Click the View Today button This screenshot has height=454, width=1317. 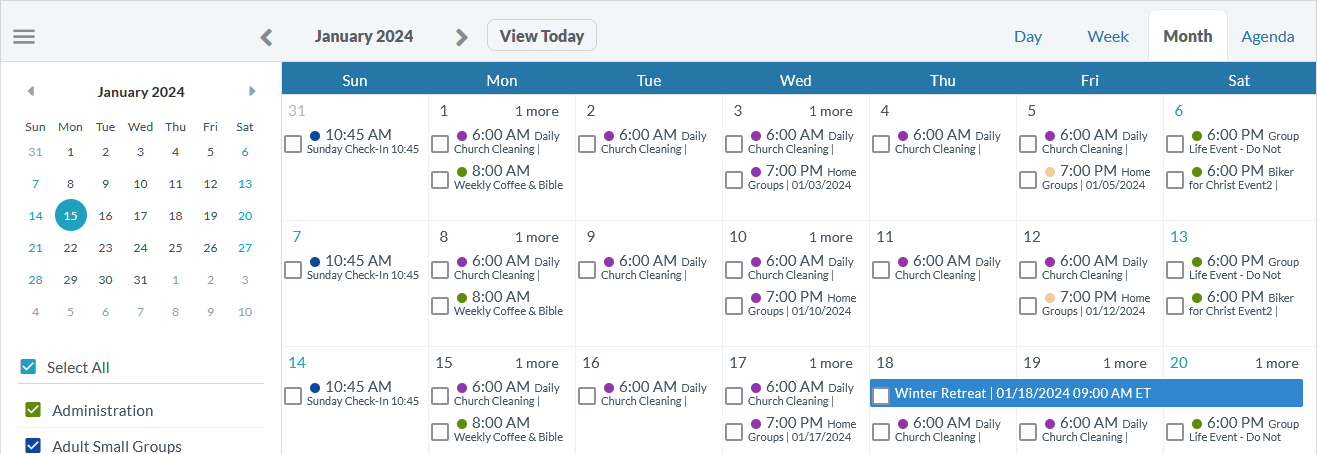click(541, 36)
